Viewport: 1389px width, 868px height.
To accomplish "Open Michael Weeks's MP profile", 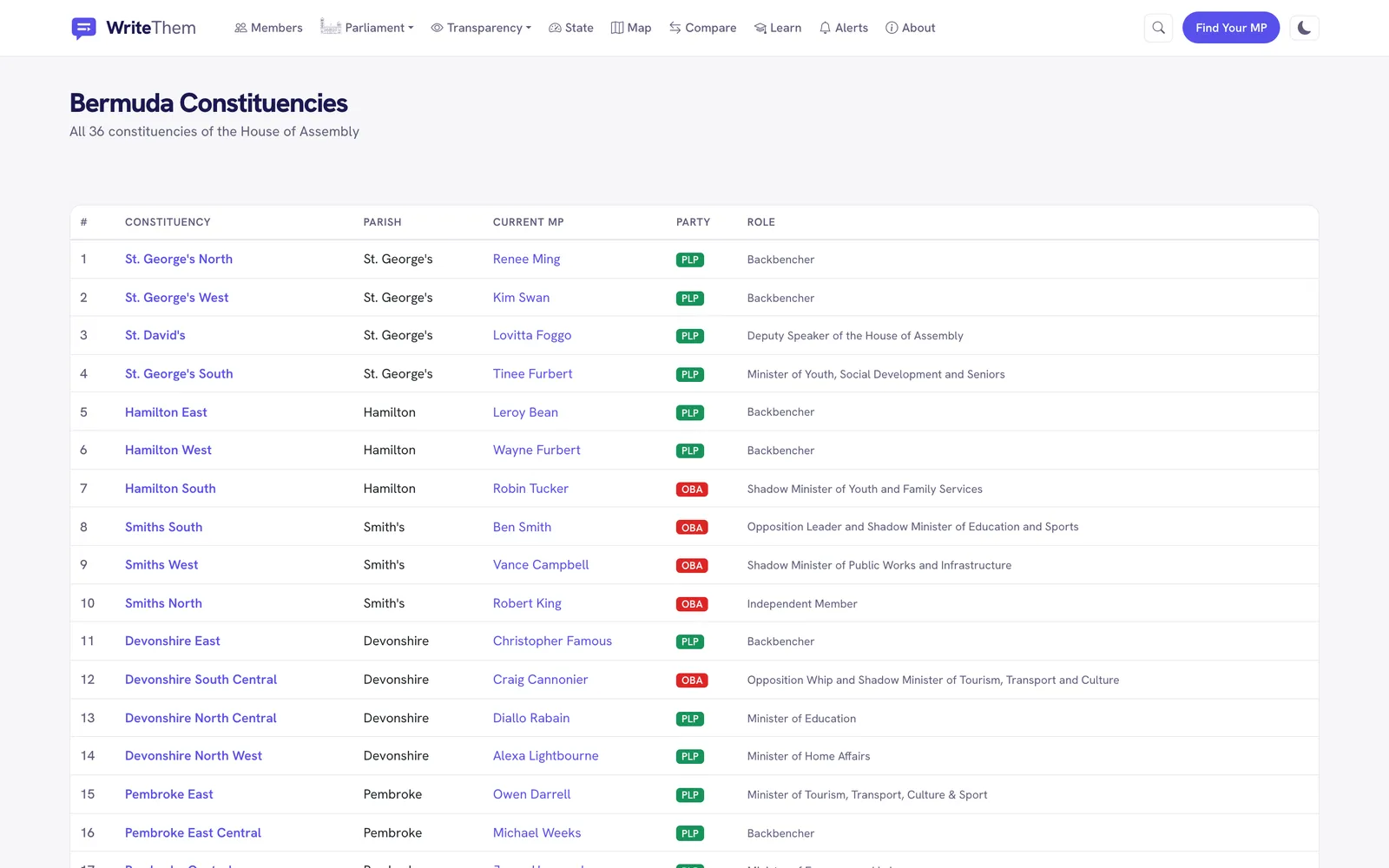I will pyautogui.click(x=537, y=832).
